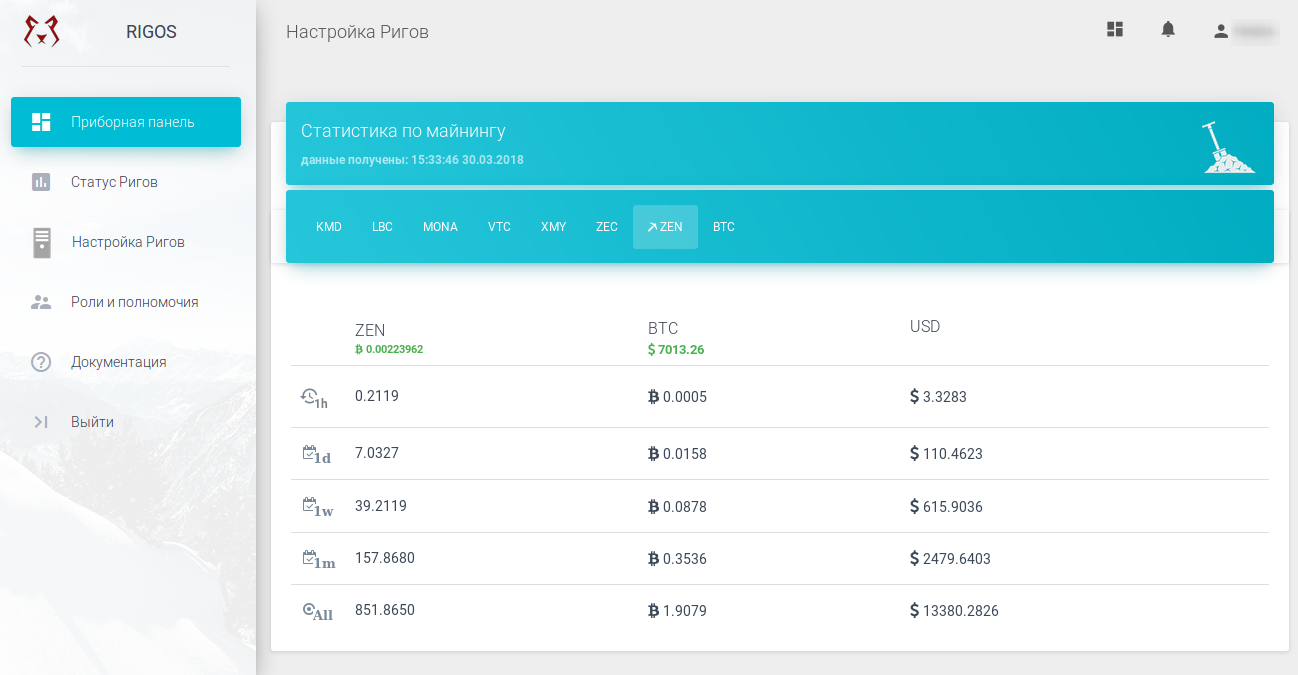Open the user account profile icon

click(1220, 31)
